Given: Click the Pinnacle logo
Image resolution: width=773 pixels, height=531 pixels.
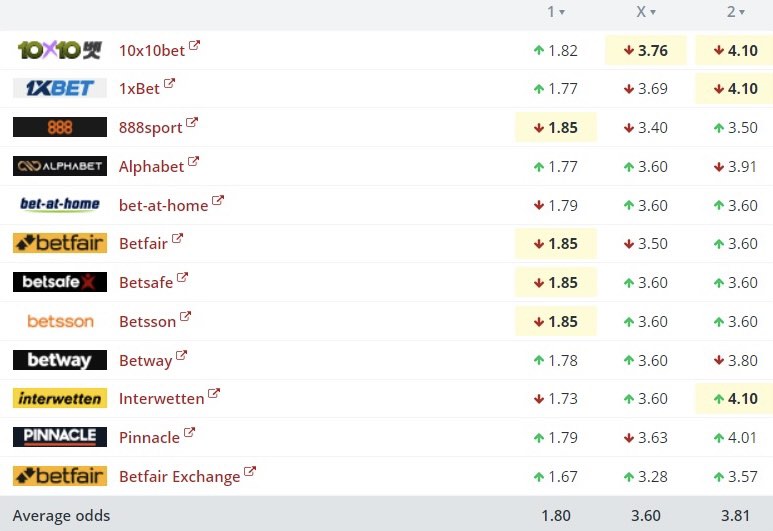Looking at the screenshot, I should 60,437.
